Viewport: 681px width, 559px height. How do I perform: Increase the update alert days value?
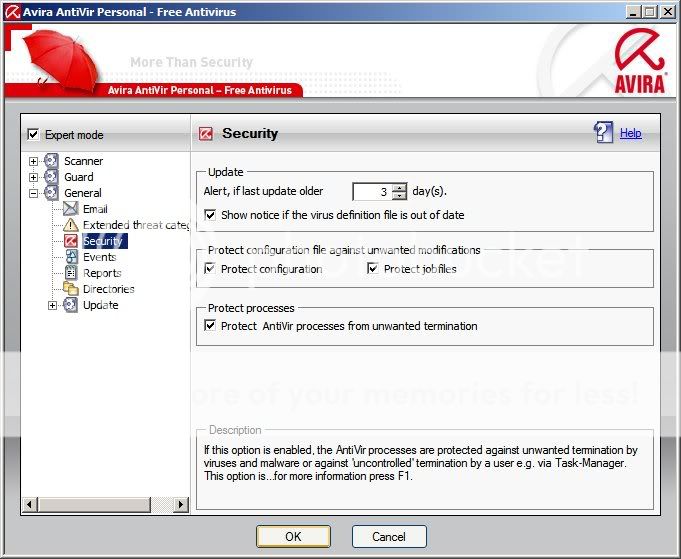click(400, 187)
